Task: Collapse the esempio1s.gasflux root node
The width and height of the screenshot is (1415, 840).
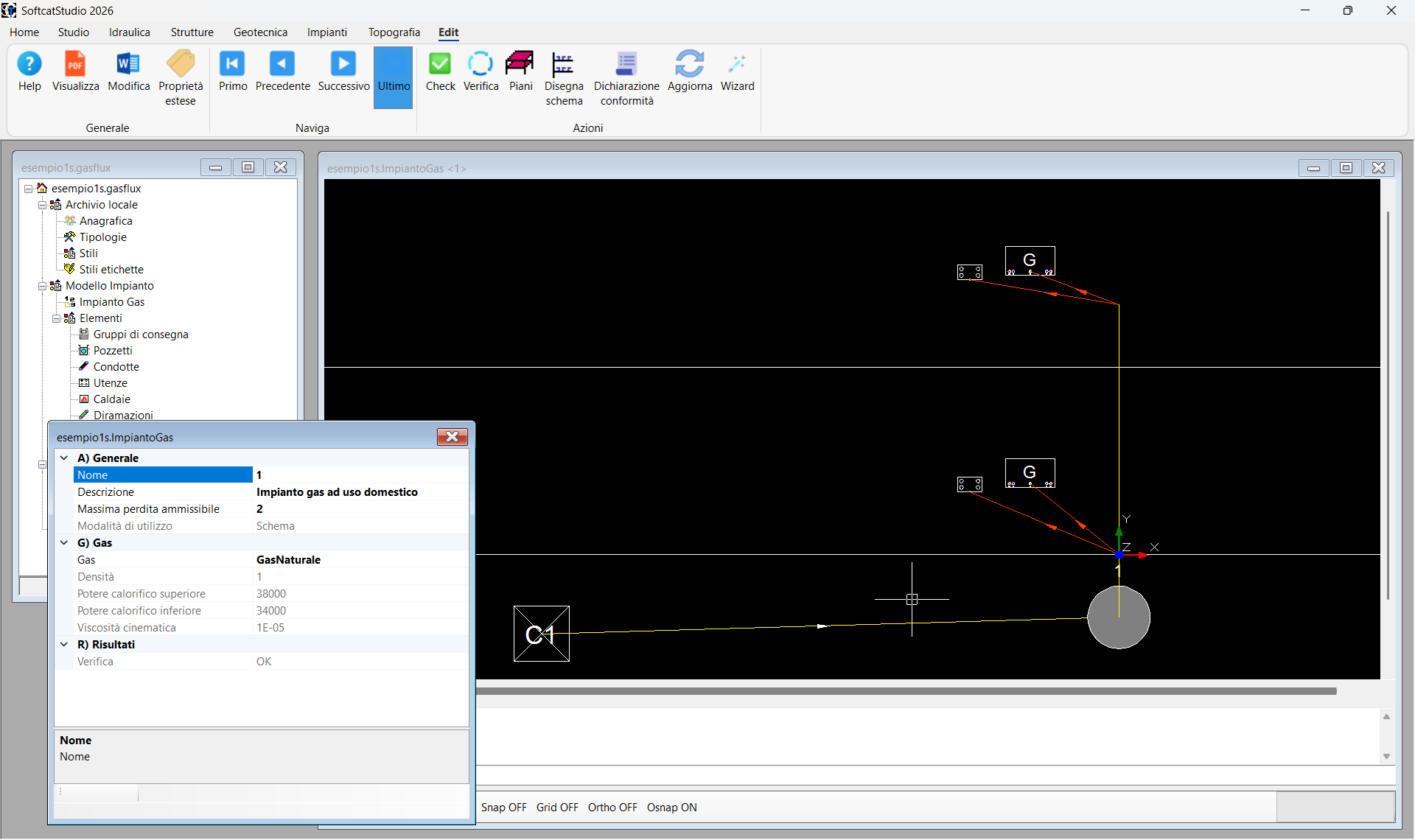Action: 28,189
